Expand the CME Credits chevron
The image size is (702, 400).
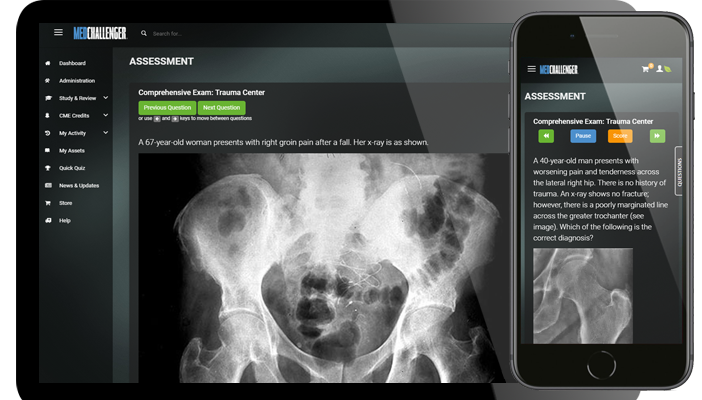(x=106, y=115)
